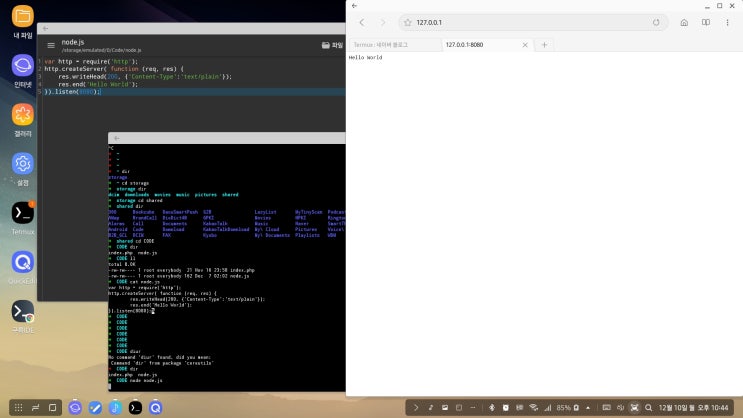
Task: Open the Gallery flower desktop icon
Action: pos(22,115)
